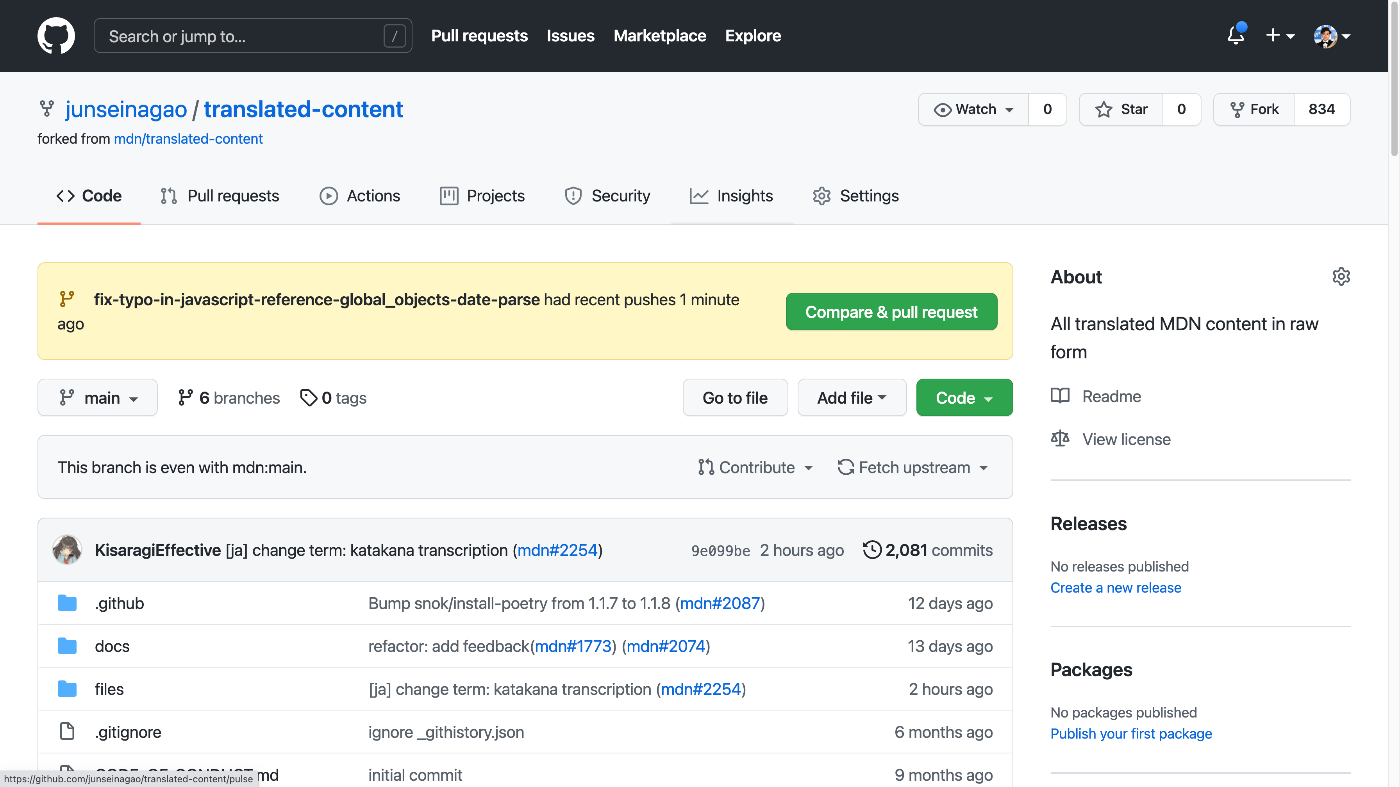Click the files folder icon
The height and width of the screenshot is (787, 1400).
point(67,689)
